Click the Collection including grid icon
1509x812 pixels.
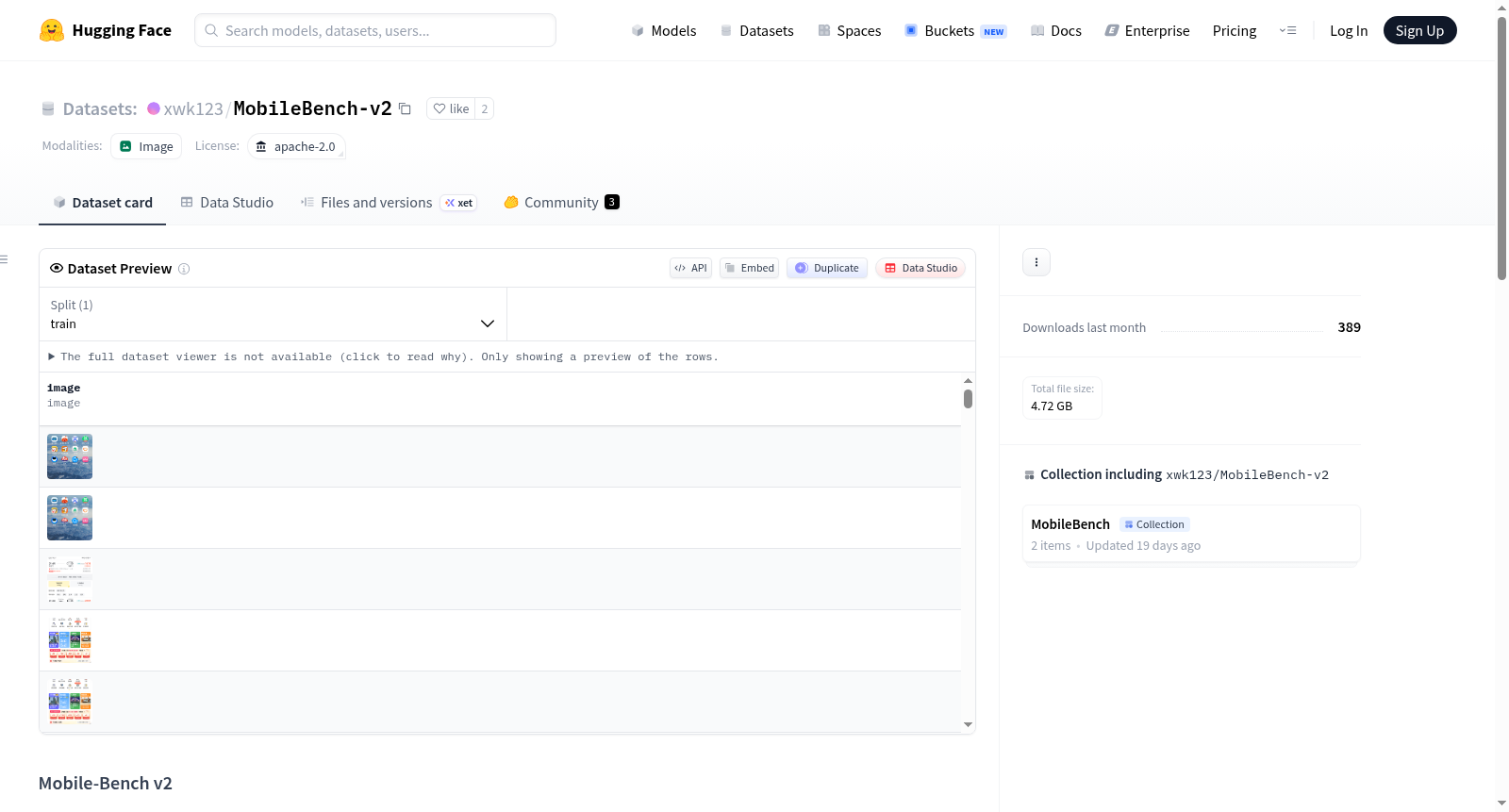1030,475
